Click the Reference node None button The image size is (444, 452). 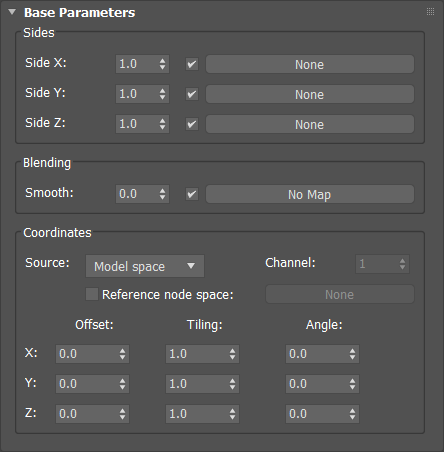tap(340, 294)
